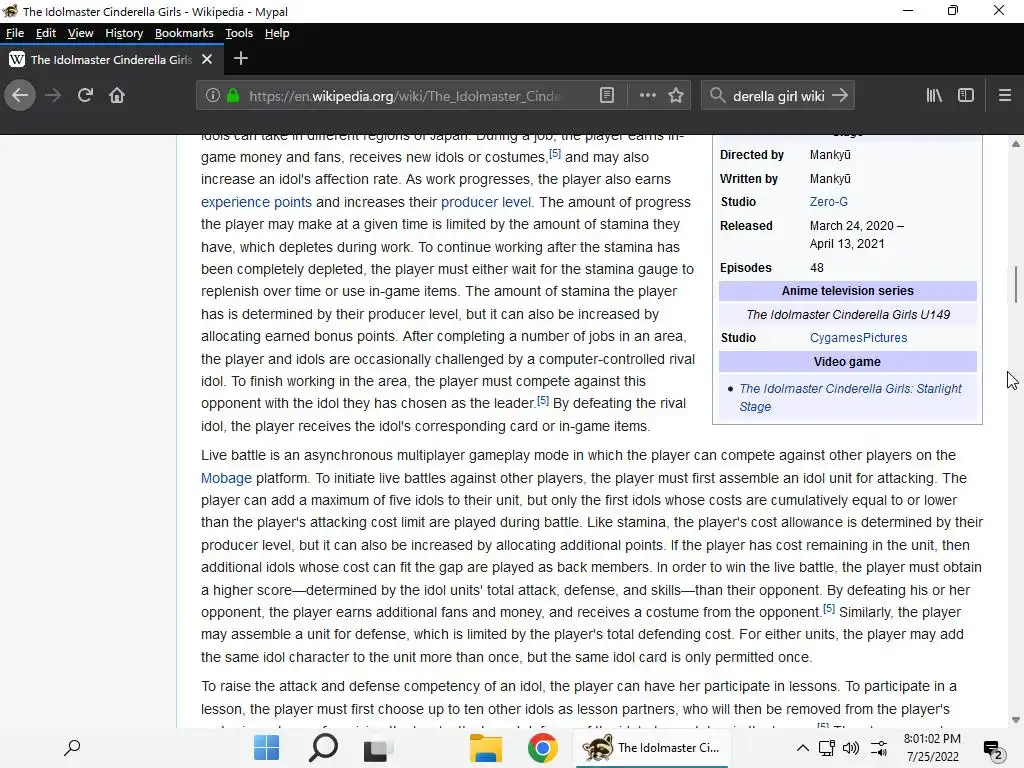Open page actions three-dot menu
This screenshot has height=768, width=1024.
point(647,95)
